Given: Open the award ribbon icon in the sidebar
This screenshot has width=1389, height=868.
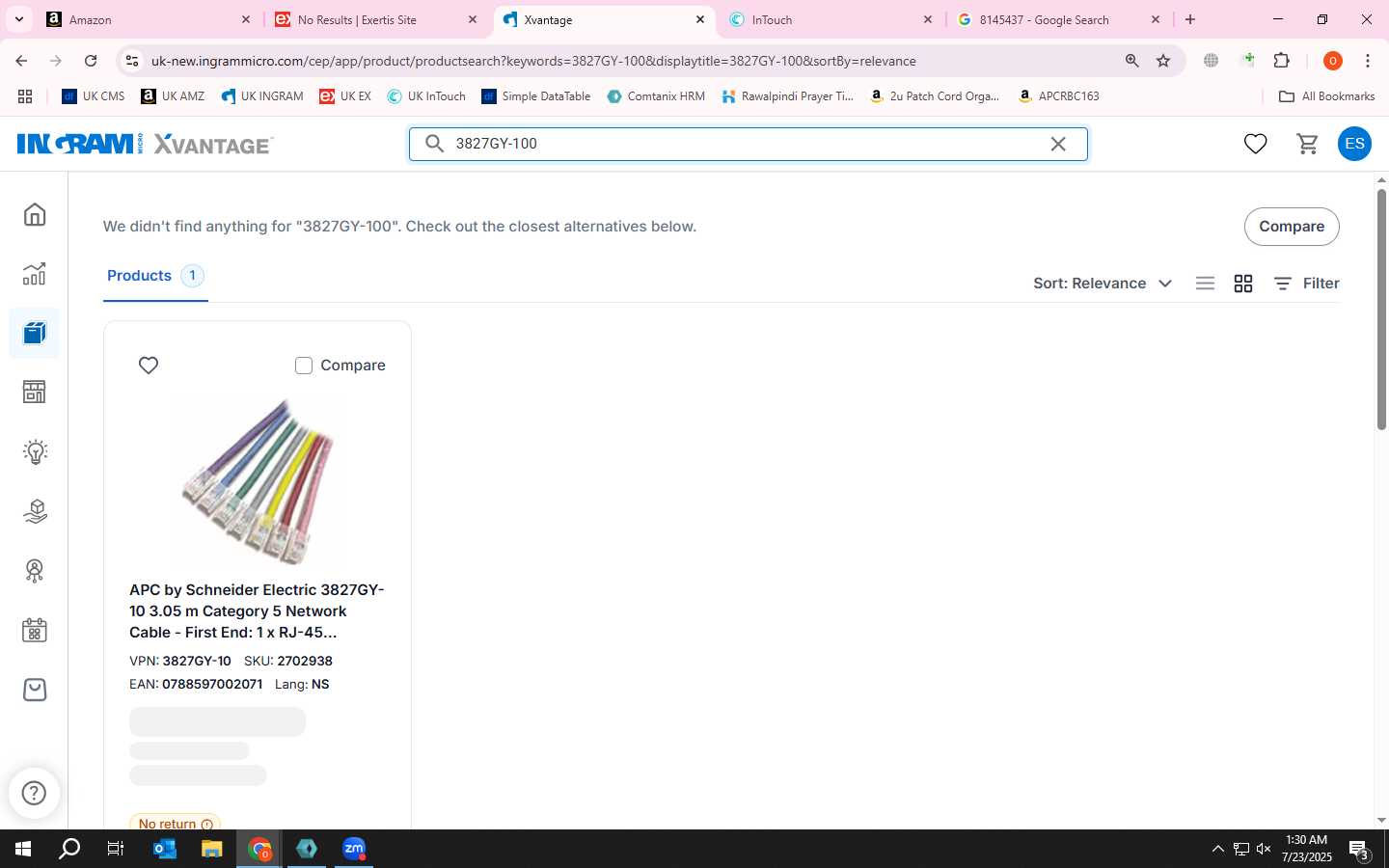Looking at the screenshot, I should coord(35,571).
